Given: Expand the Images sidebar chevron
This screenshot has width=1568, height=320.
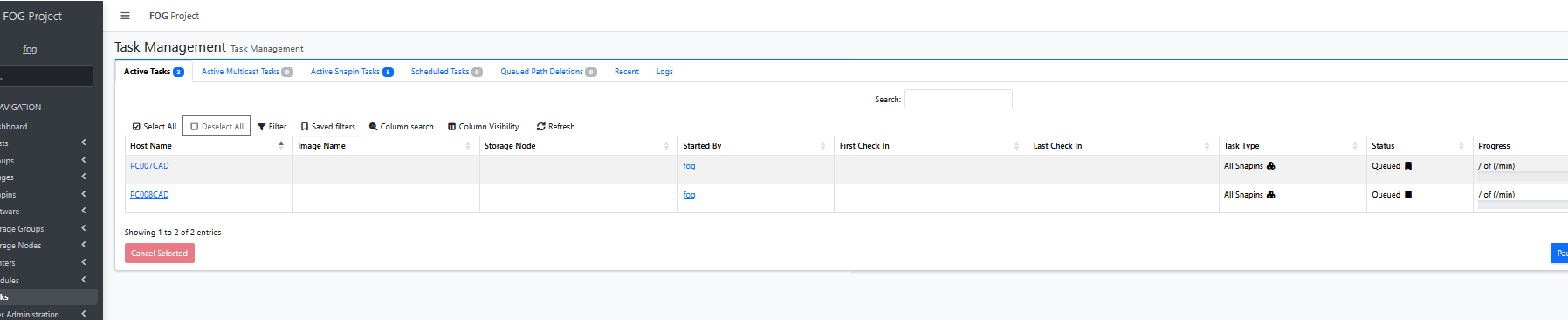Looking at the screenshot, I should [84, 177].
